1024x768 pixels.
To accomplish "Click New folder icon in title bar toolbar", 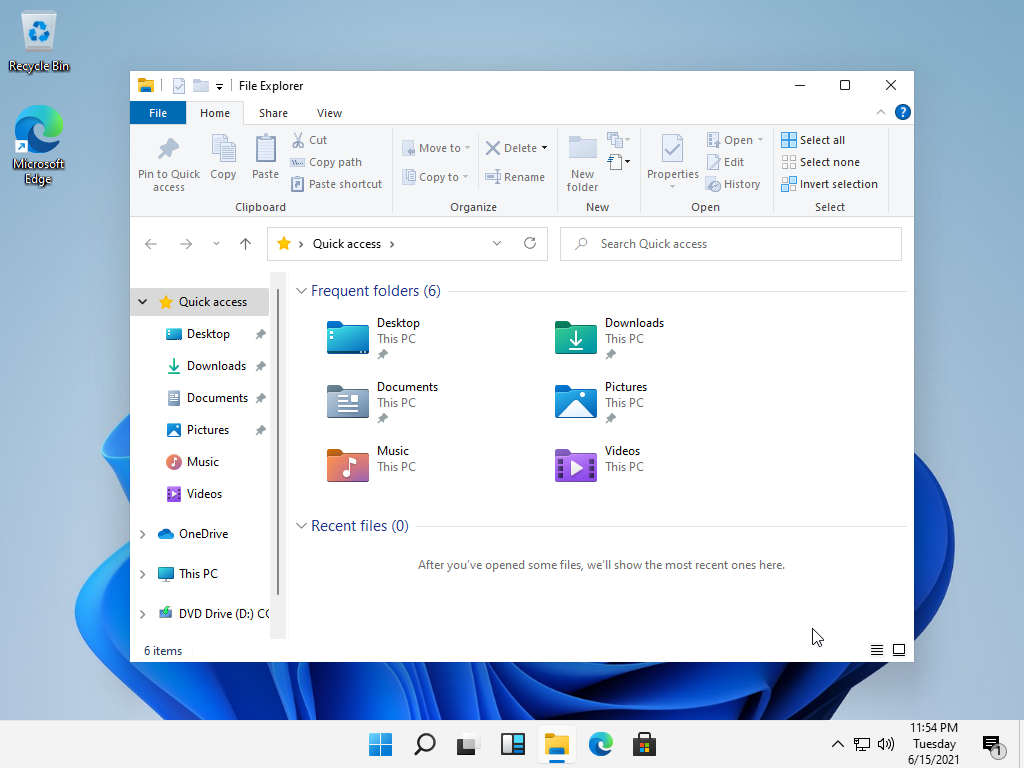I will 200,86.
